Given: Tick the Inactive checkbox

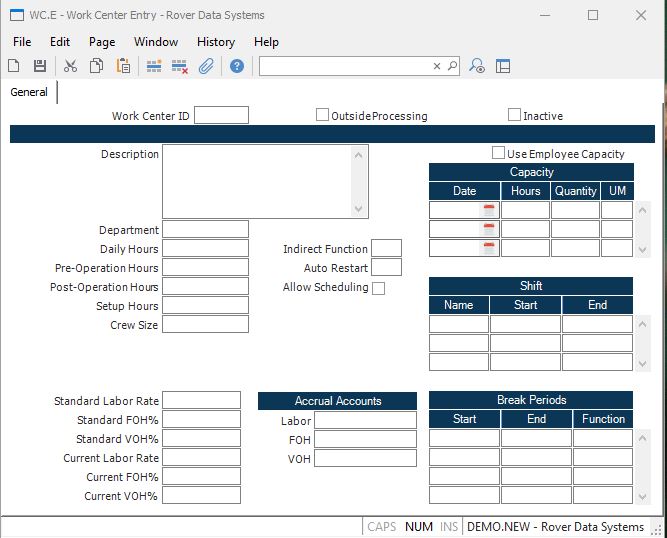Looking at the screenshot, I should point(514,115).
